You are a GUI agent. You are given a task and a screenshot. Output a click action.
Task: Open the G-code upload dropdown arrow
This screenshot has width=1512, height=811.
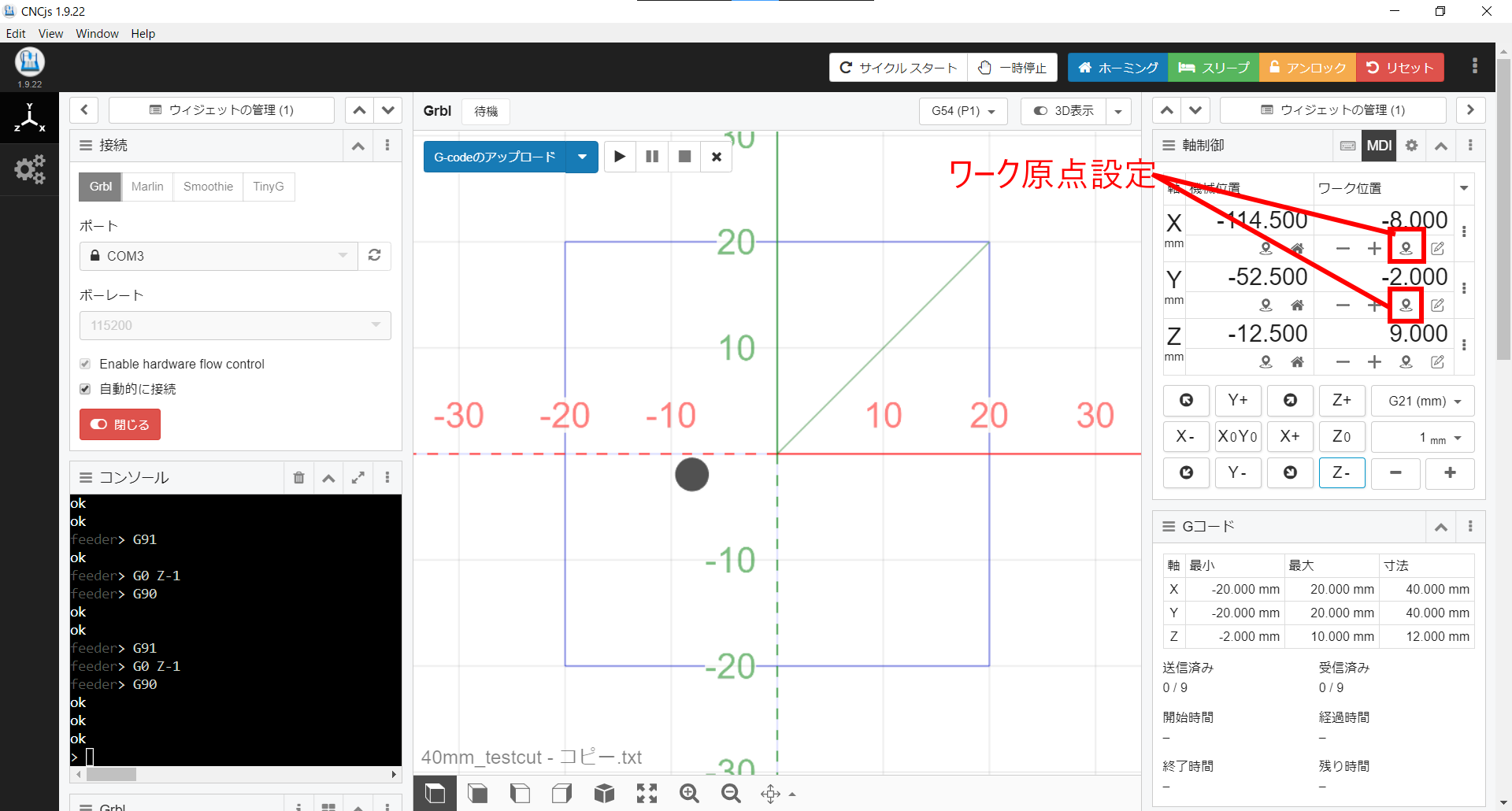point(582,157)
